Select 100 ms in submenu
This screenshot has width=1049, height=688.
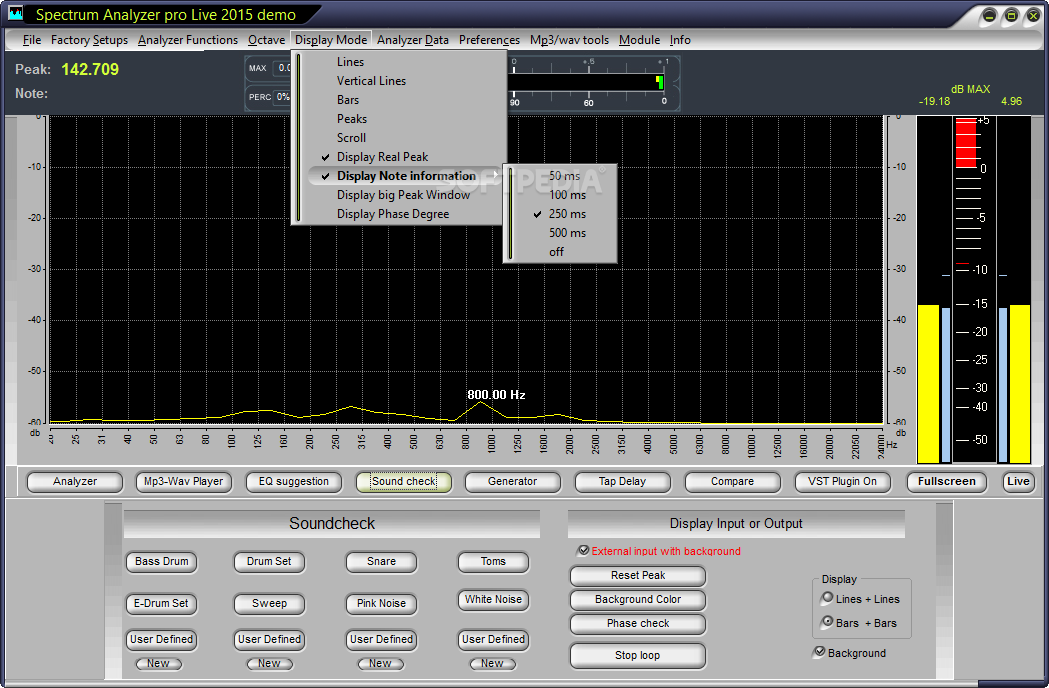click(566, 195)
